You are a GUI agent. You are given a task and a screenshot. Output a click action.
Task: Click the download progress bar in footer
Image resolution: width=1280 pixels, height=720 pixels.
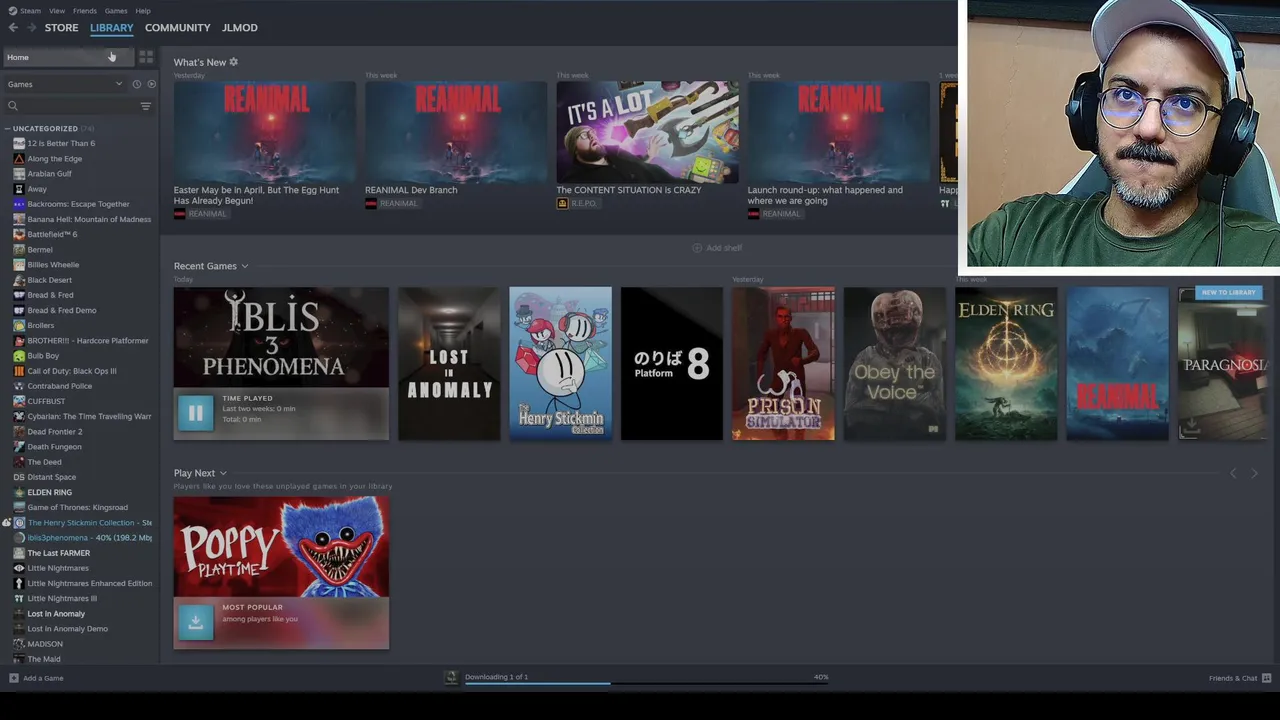[x=647, y=684]
